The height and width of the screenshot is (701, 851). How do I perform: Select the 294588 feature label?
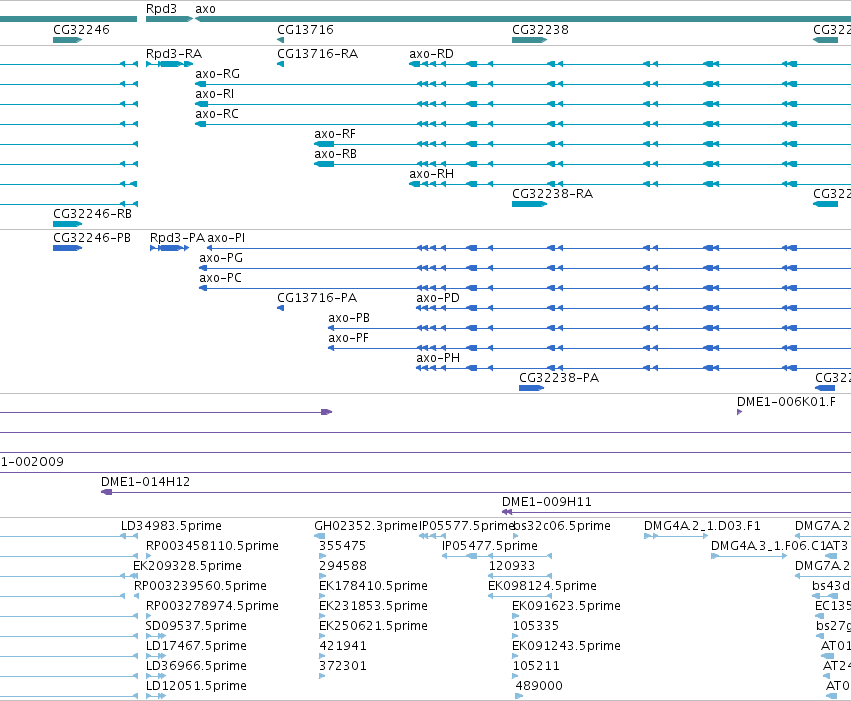[343, 566]
